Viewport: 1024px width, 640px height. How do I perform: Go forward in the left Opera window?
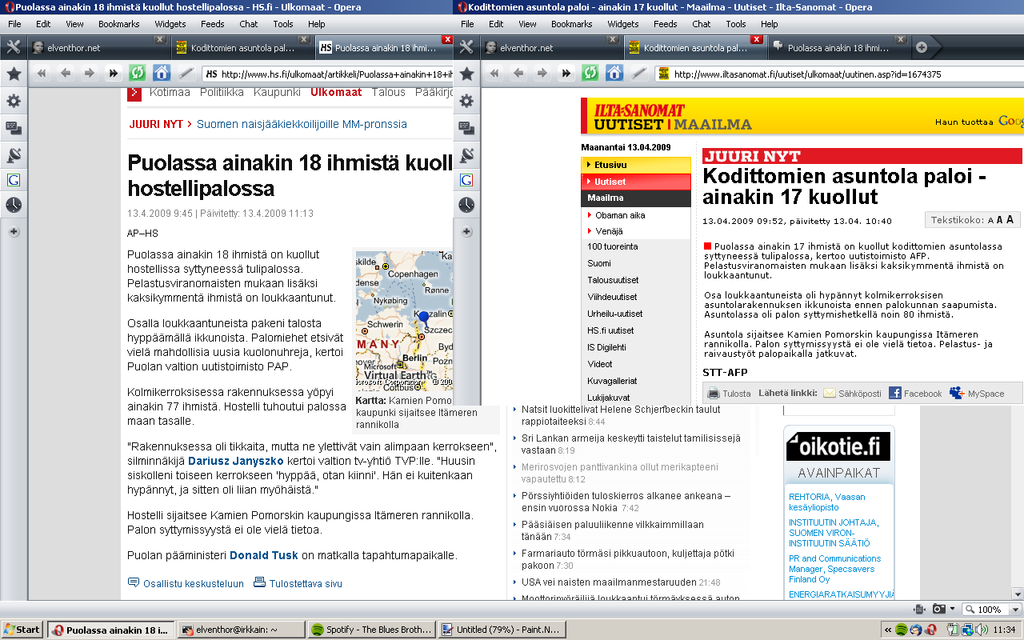pos(89,74)
